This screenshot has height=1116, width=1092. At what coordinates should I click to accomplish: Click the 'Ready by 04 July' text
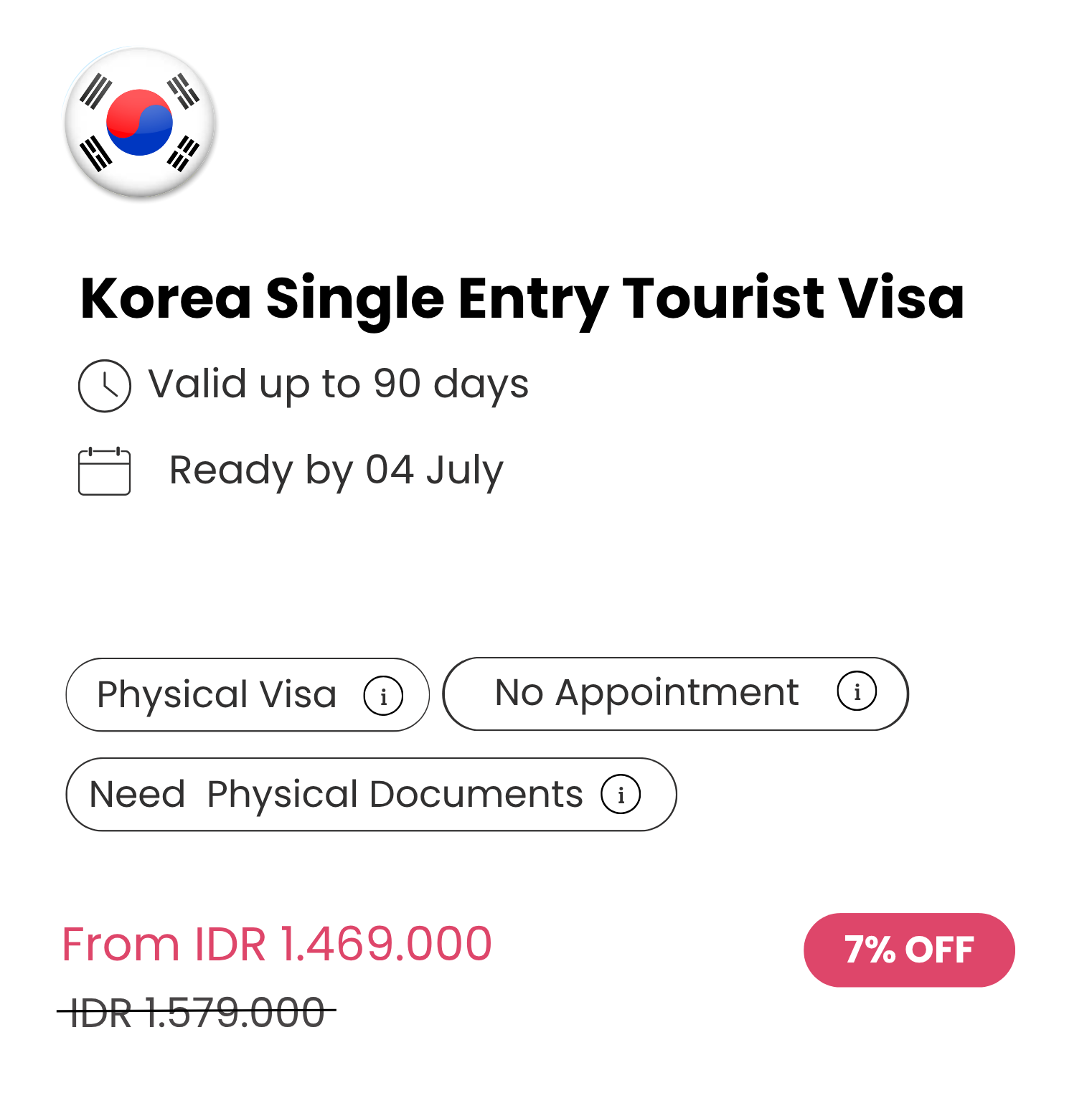336,470
